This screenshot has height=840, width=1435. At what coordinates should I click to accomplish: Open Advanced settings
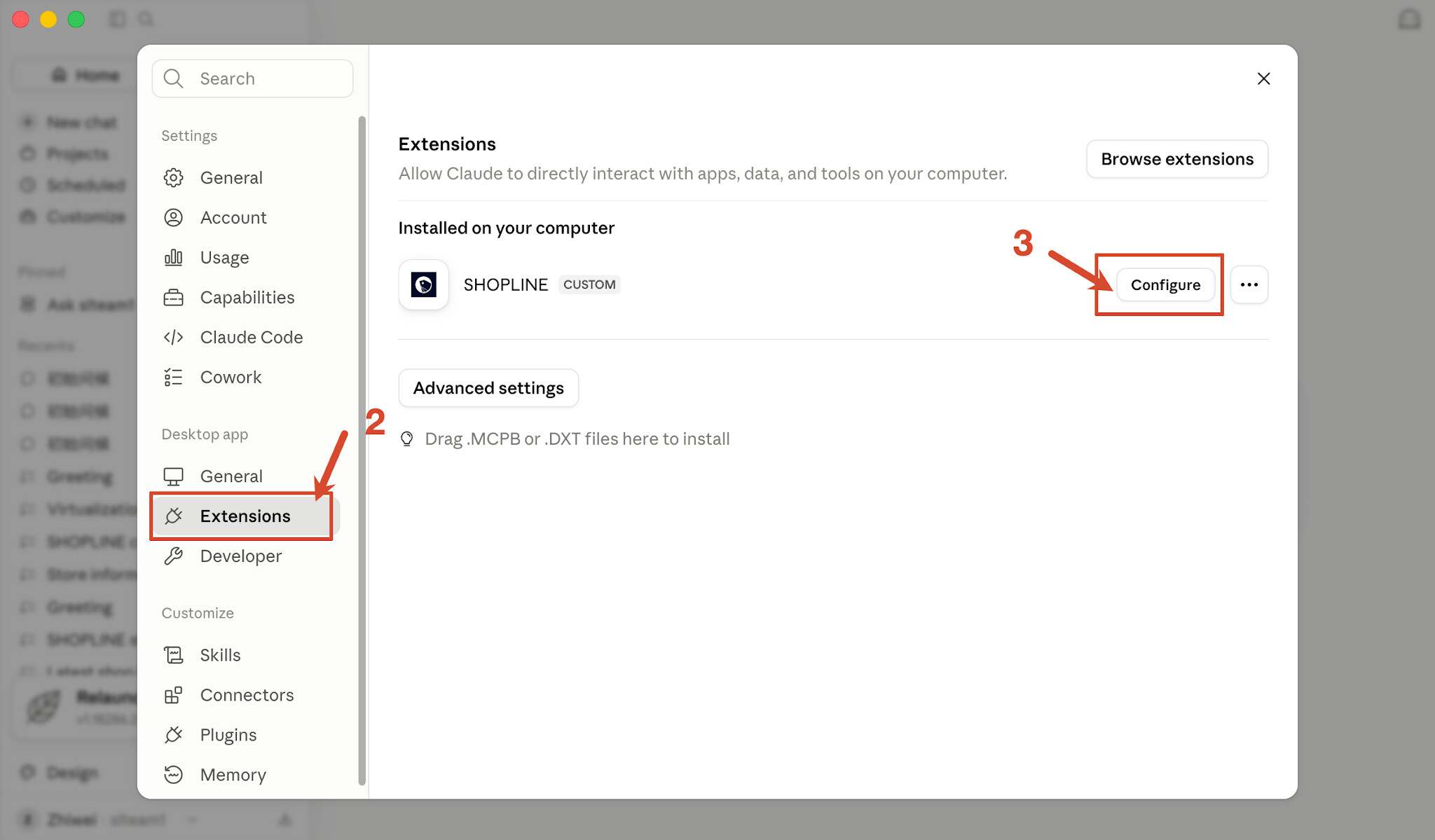pos(488,388)
